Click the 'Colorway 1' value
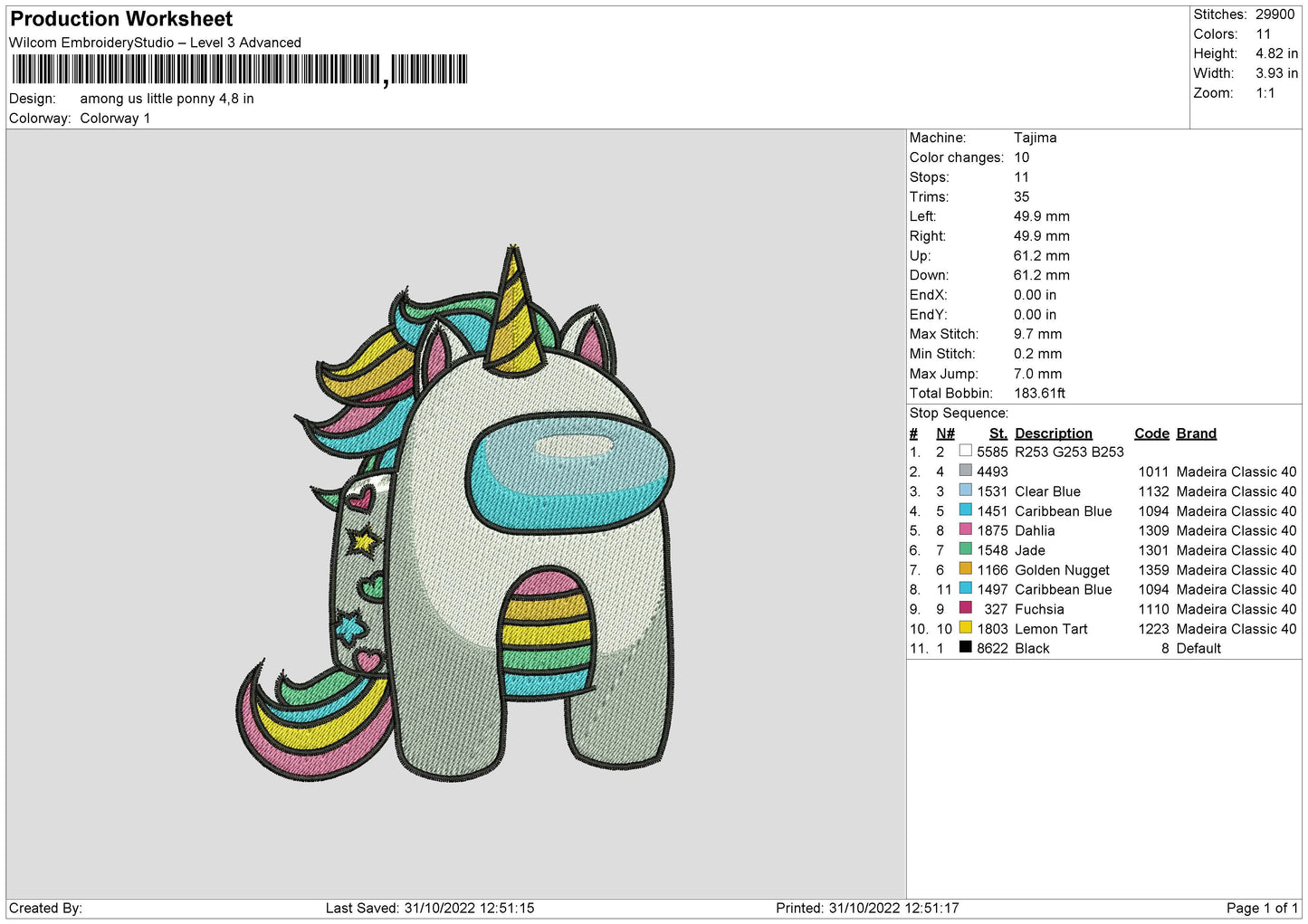Viewport: 1308px width, 924px height. tap(115, 119)
